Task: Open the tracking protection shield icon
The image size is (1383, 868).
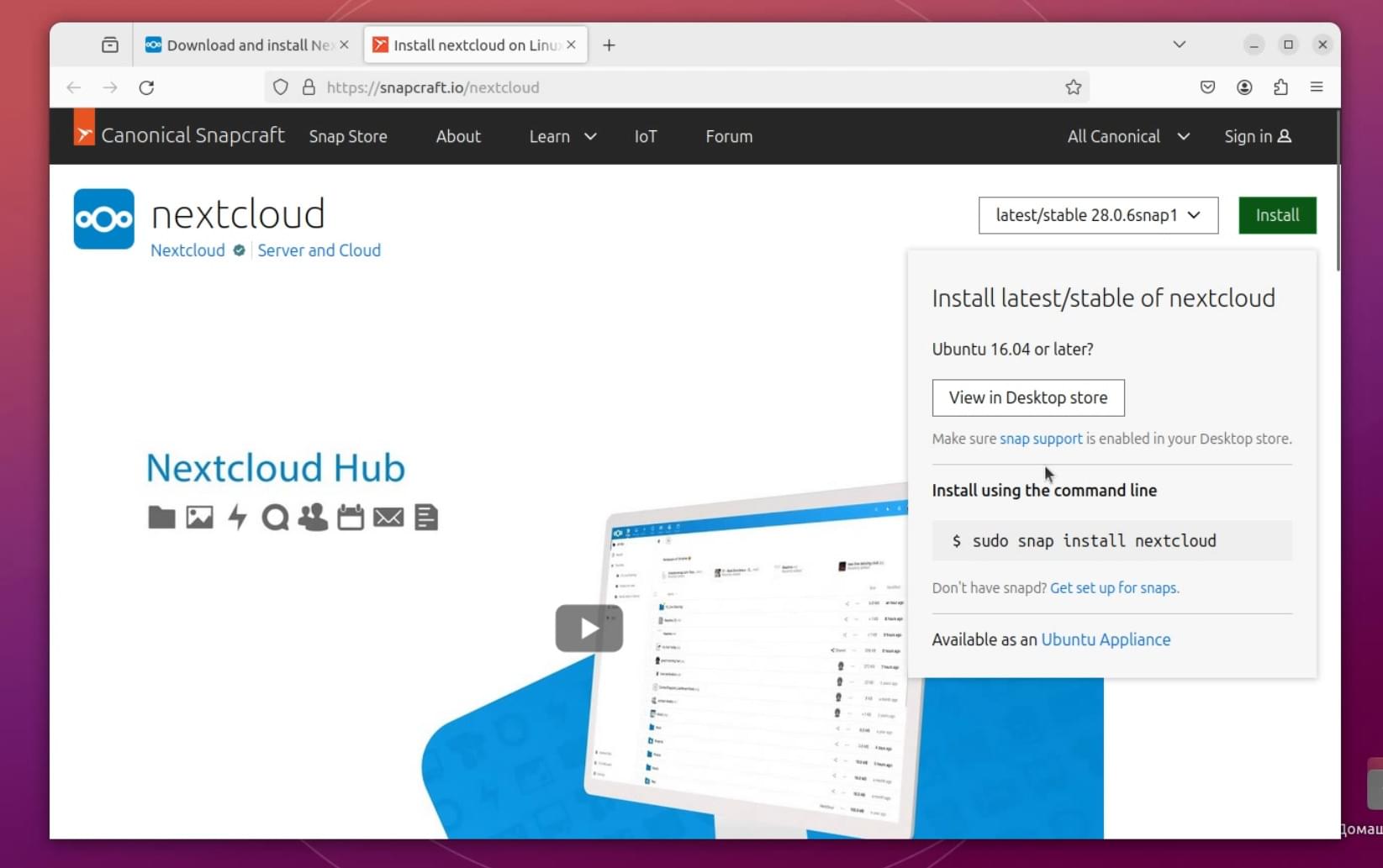Action: pyautogui.click(x=281, y=87)
